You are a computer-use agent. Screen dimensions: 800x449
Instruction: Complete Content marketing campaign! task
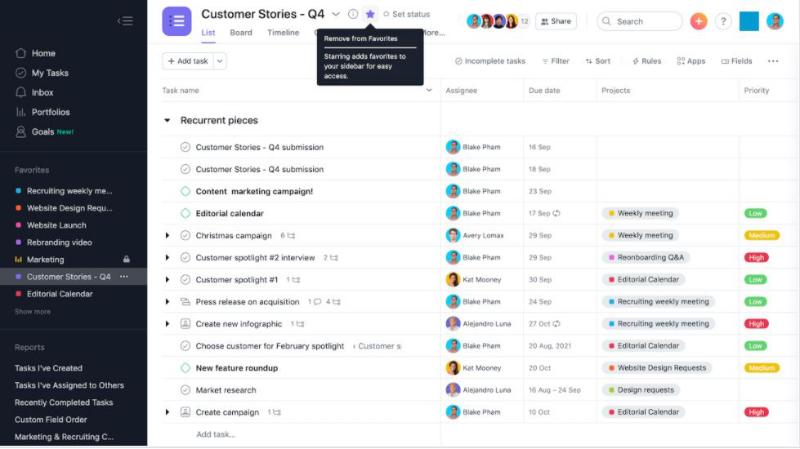pos(185,191)
